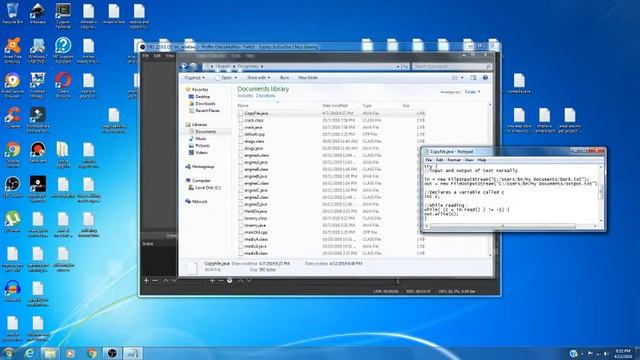Viewport: 640px width, 360px height.
Task: Go back in the Explorer window
Action: (184, 67)
